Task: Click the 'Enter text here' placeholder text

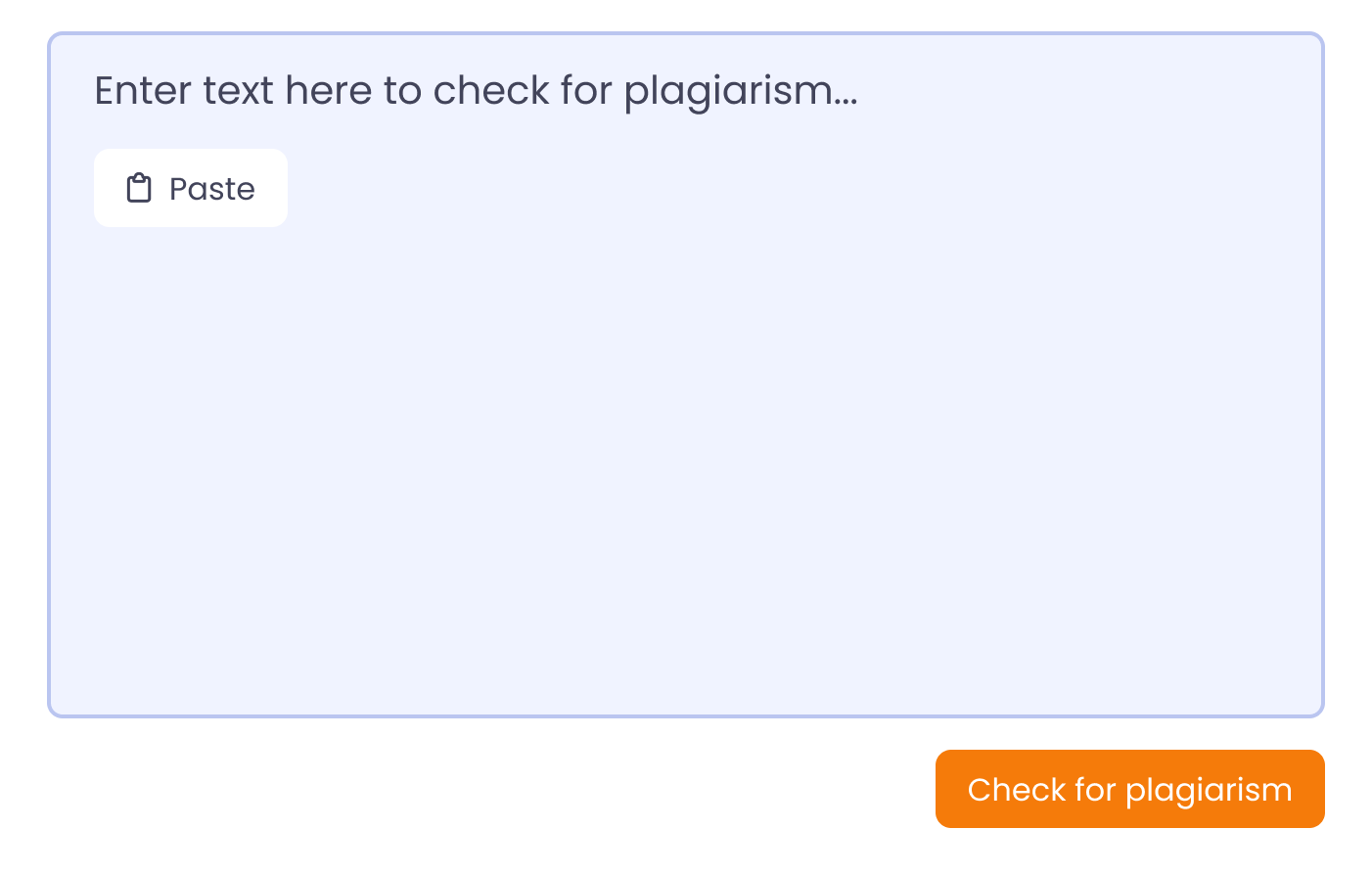Action: 476,91
